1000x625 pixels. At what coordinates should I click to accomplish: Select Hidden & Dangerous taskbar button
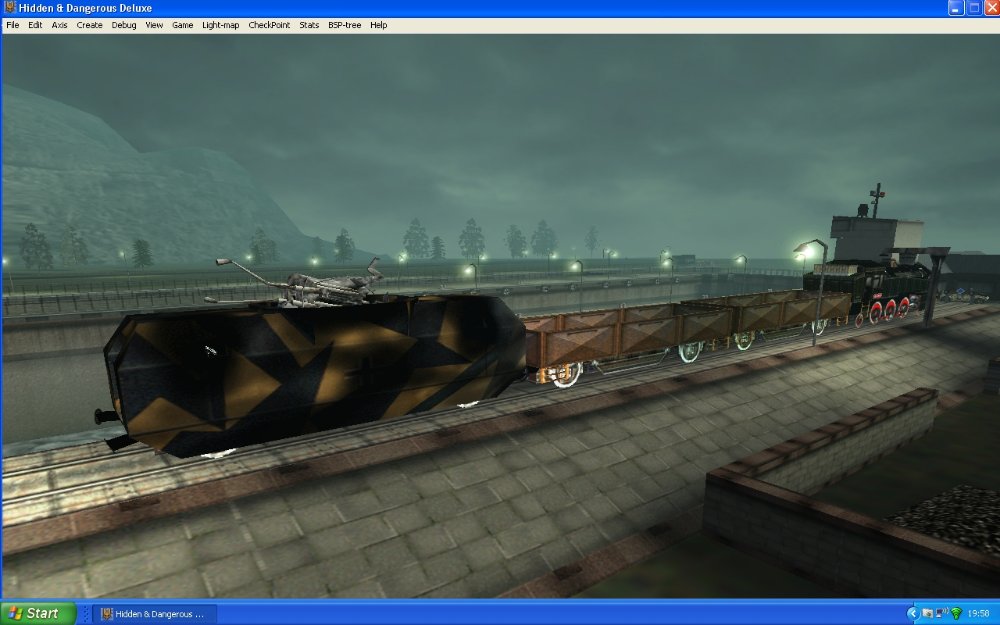154,614
